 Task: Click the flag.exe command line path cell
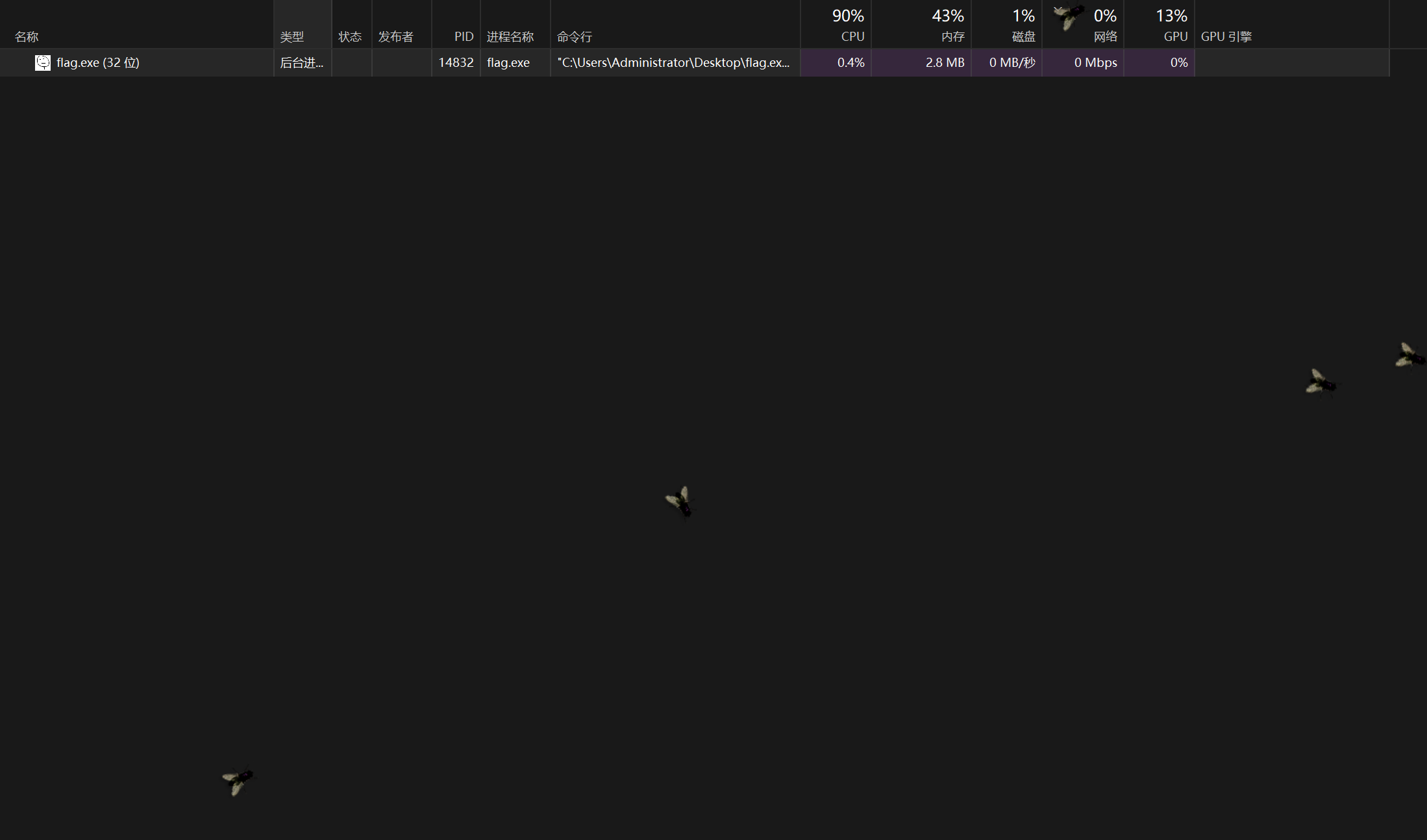pyautogui.click(x=673, y=62)
